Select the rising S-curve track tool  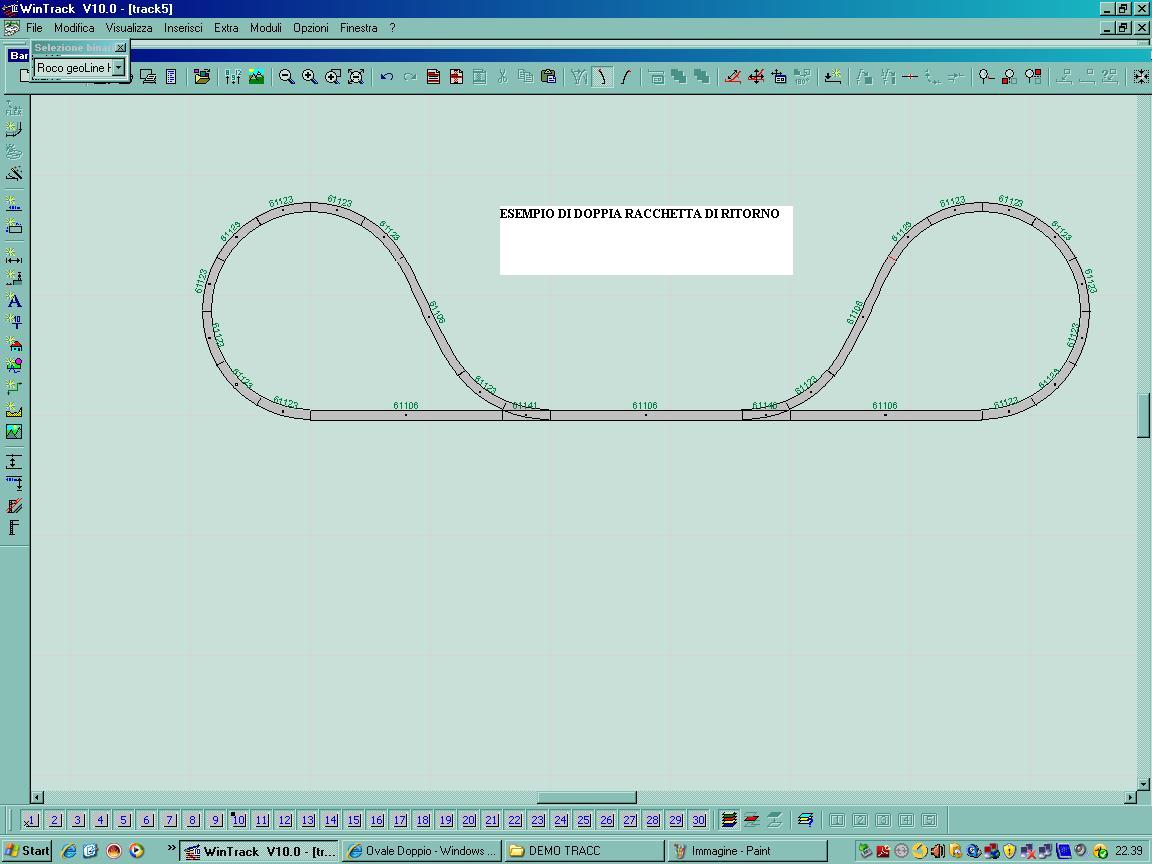tap(626, 76)
